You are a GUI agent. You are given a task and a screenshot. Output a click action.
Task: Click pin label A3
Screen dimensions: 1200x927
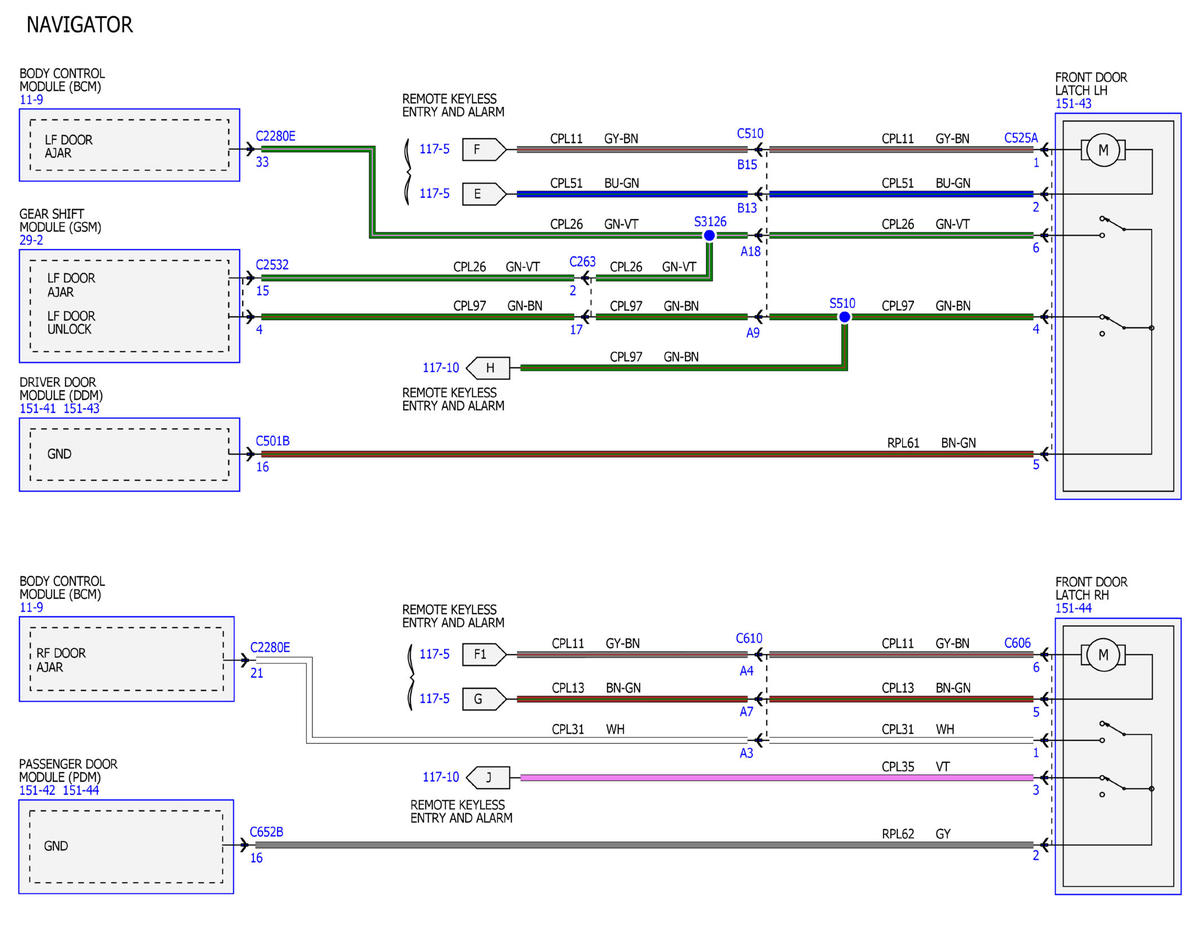click(x=746, y=753)
